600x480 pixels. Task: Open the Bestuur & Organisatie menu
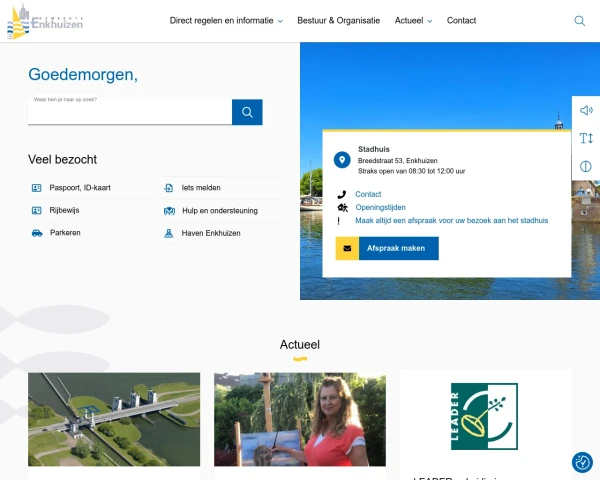tap(339, 21)
